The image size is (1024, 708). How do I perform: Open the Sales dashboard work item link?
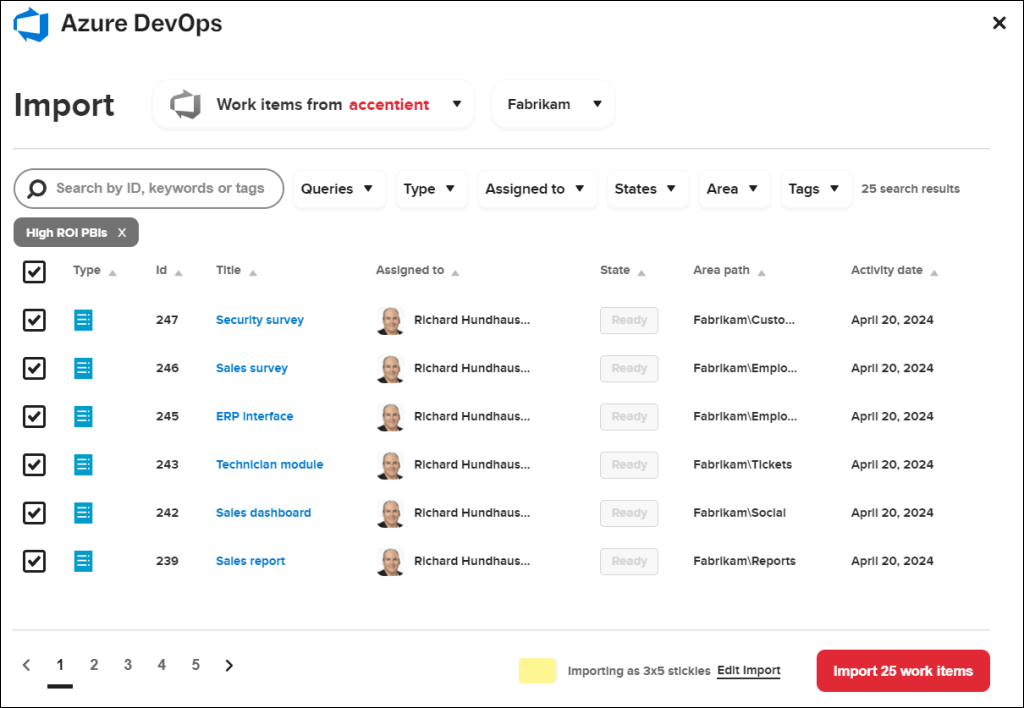pos(264,513)
